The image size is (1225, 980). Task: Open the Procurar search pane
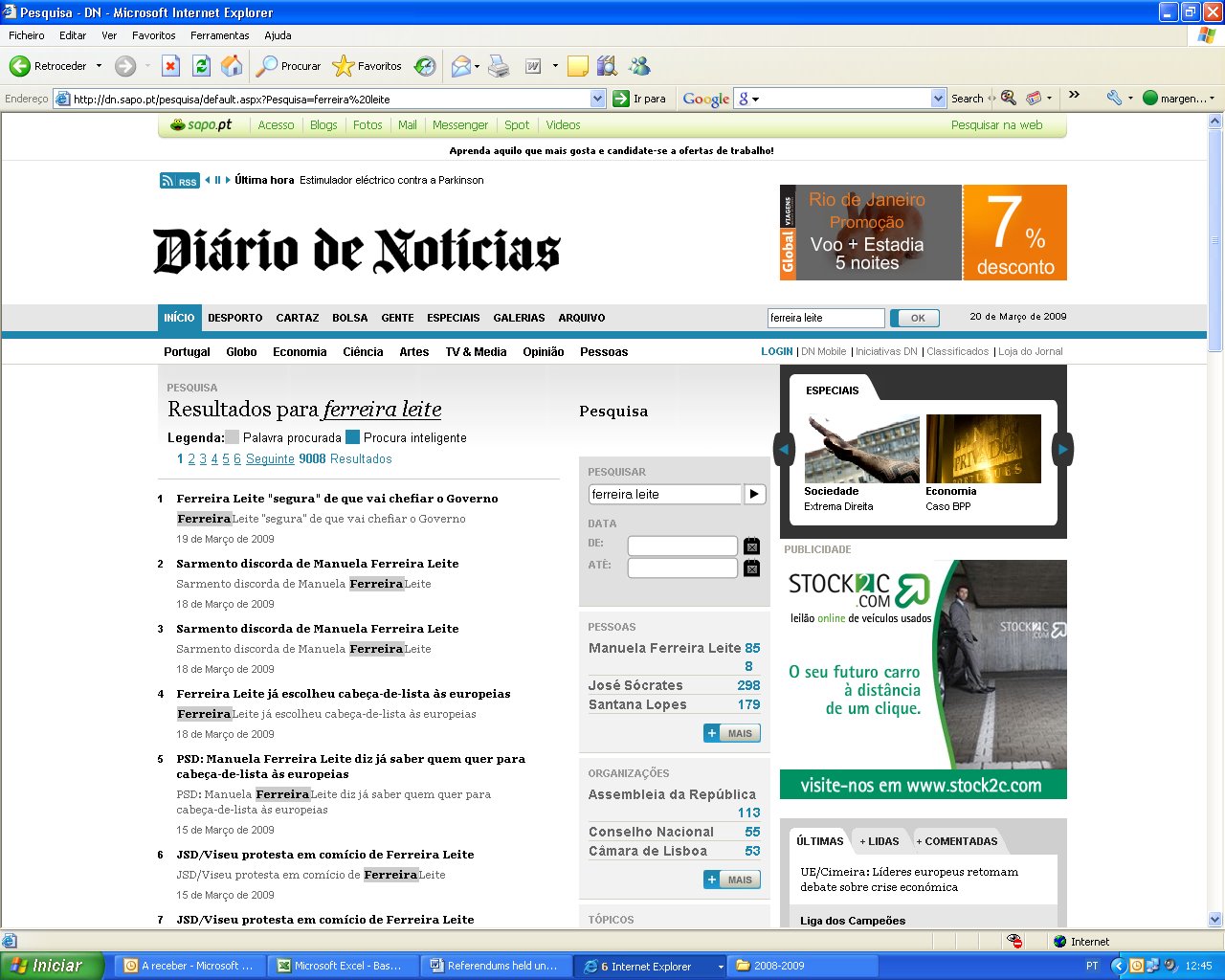(x=289, y=66)
